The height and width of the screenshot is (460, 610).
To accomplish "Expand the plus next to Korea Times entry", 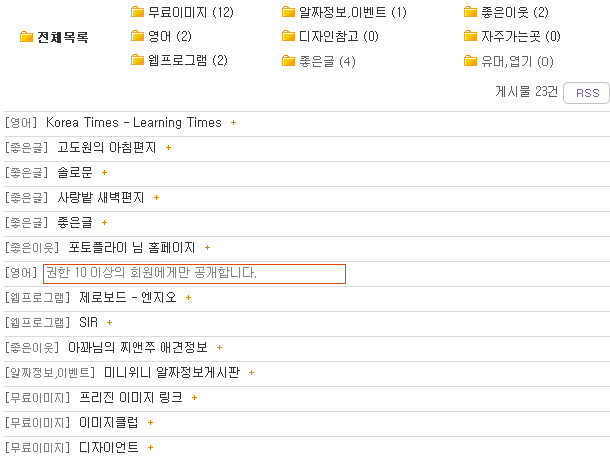I will click(234, 123).
